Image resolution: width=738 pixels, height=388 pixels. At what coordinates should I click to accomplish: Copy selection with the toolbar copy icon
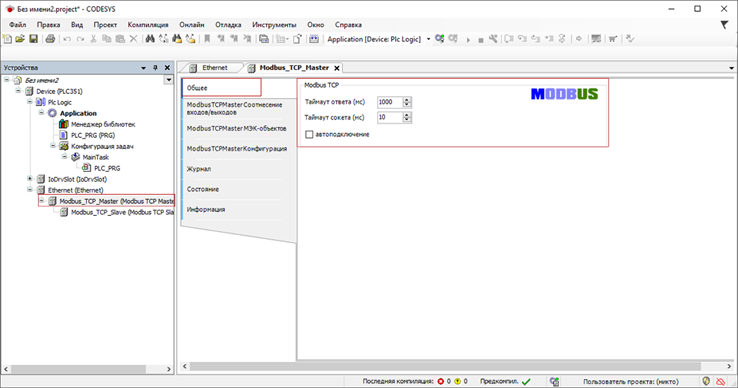[107, 39]
